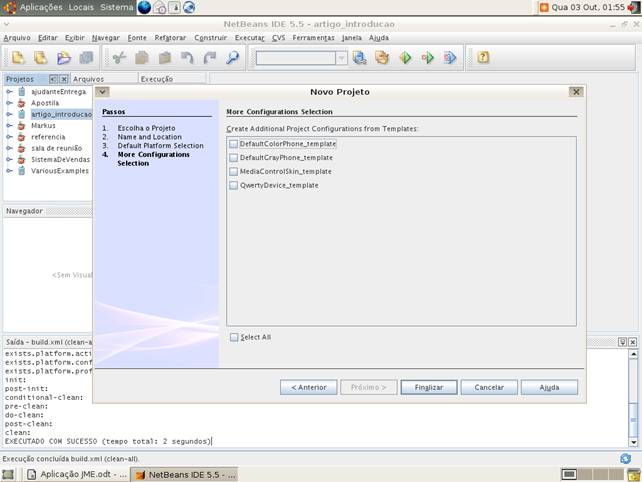Click the Undo arrow toolbar icon
Screen dimensions: 642x482
tap(186, 58)
